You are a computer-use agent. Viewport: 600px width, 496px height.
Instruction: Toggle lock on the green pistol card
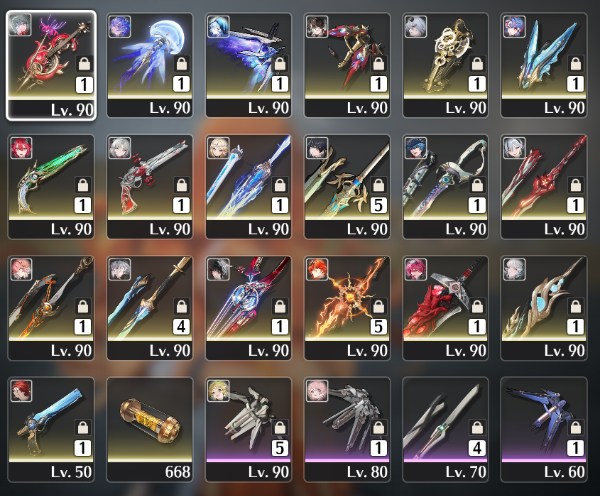pyautogui.click(x=83, y=185)
